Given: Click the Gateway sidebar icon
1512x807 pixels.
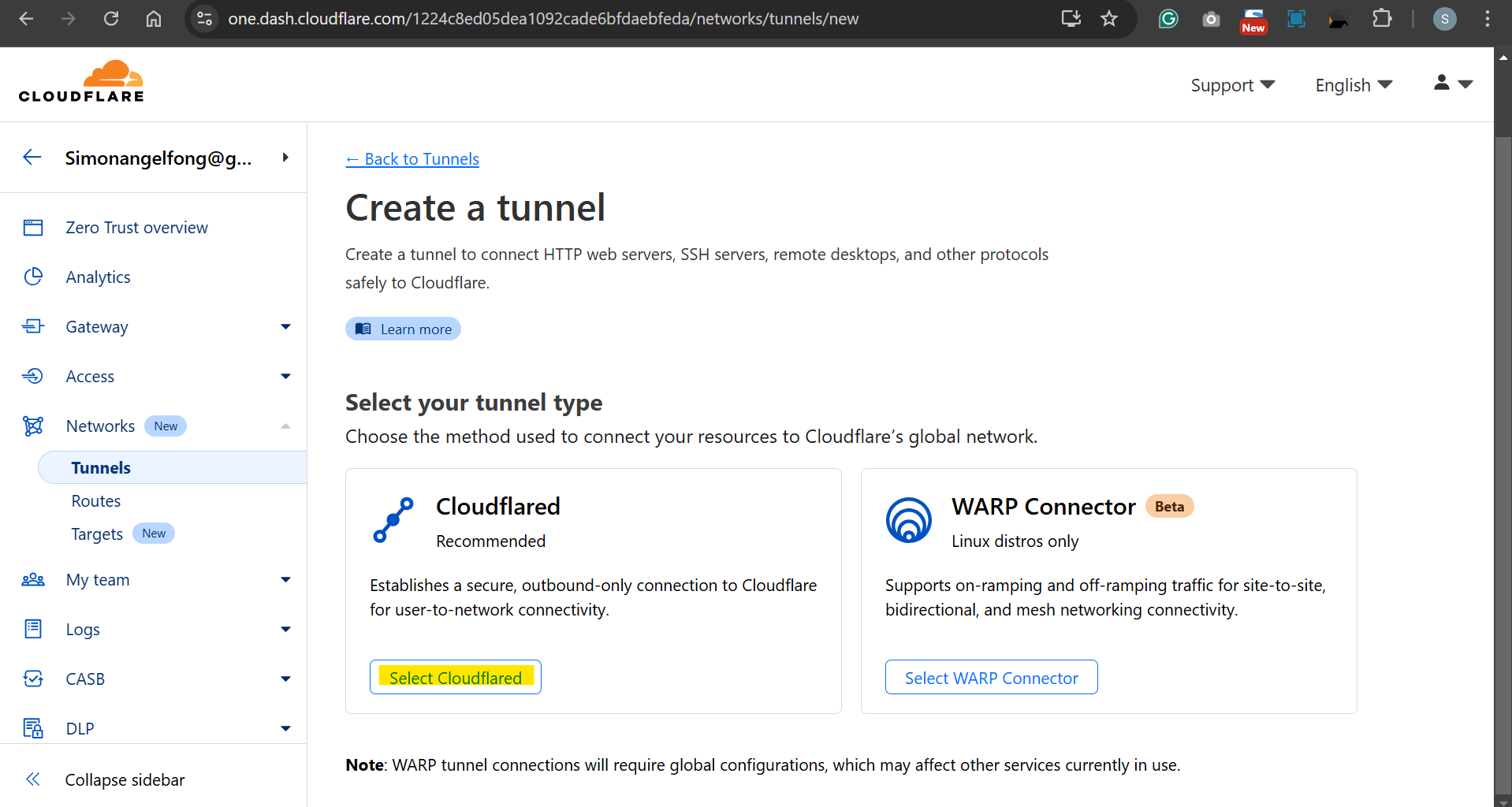Looking at the screenshot, I should click(33, 326).
